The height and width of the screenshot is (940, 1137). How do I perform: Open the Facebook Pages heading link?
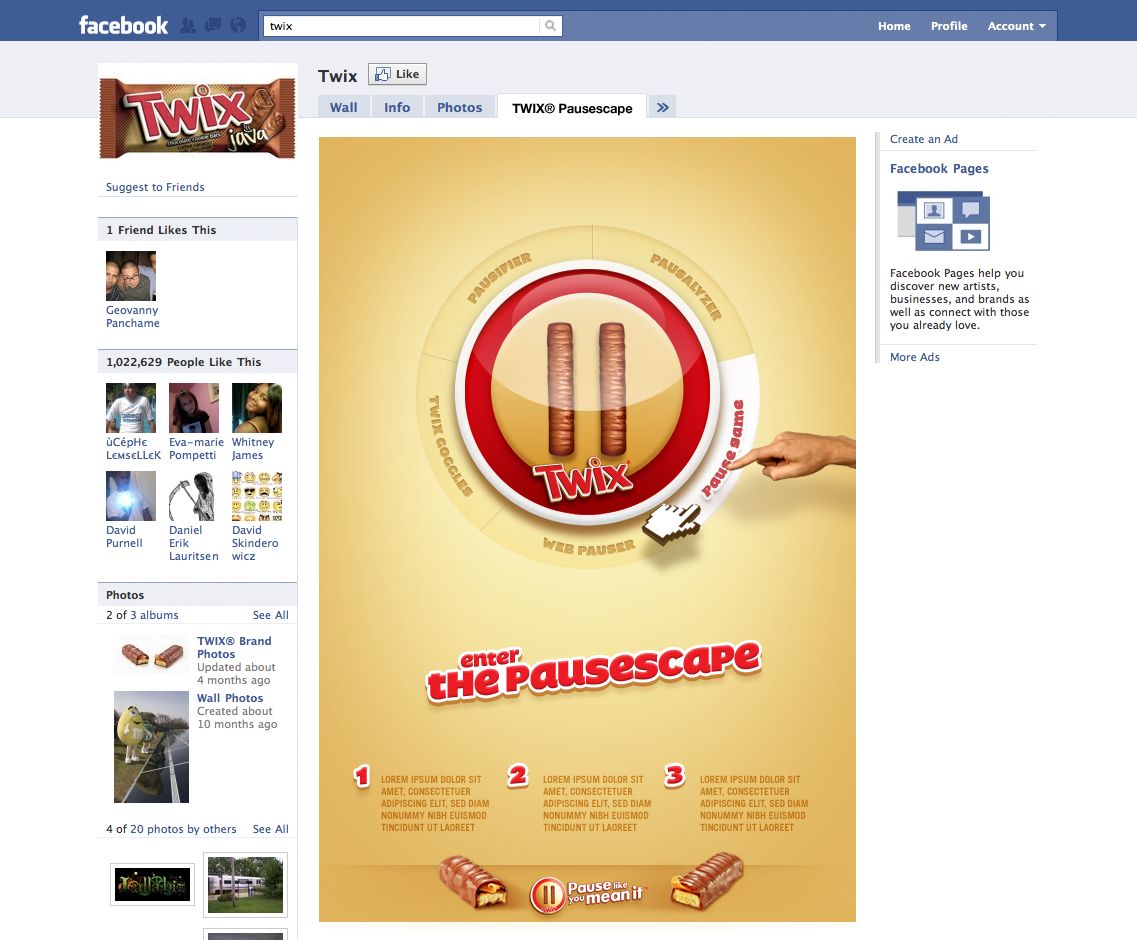939,168
